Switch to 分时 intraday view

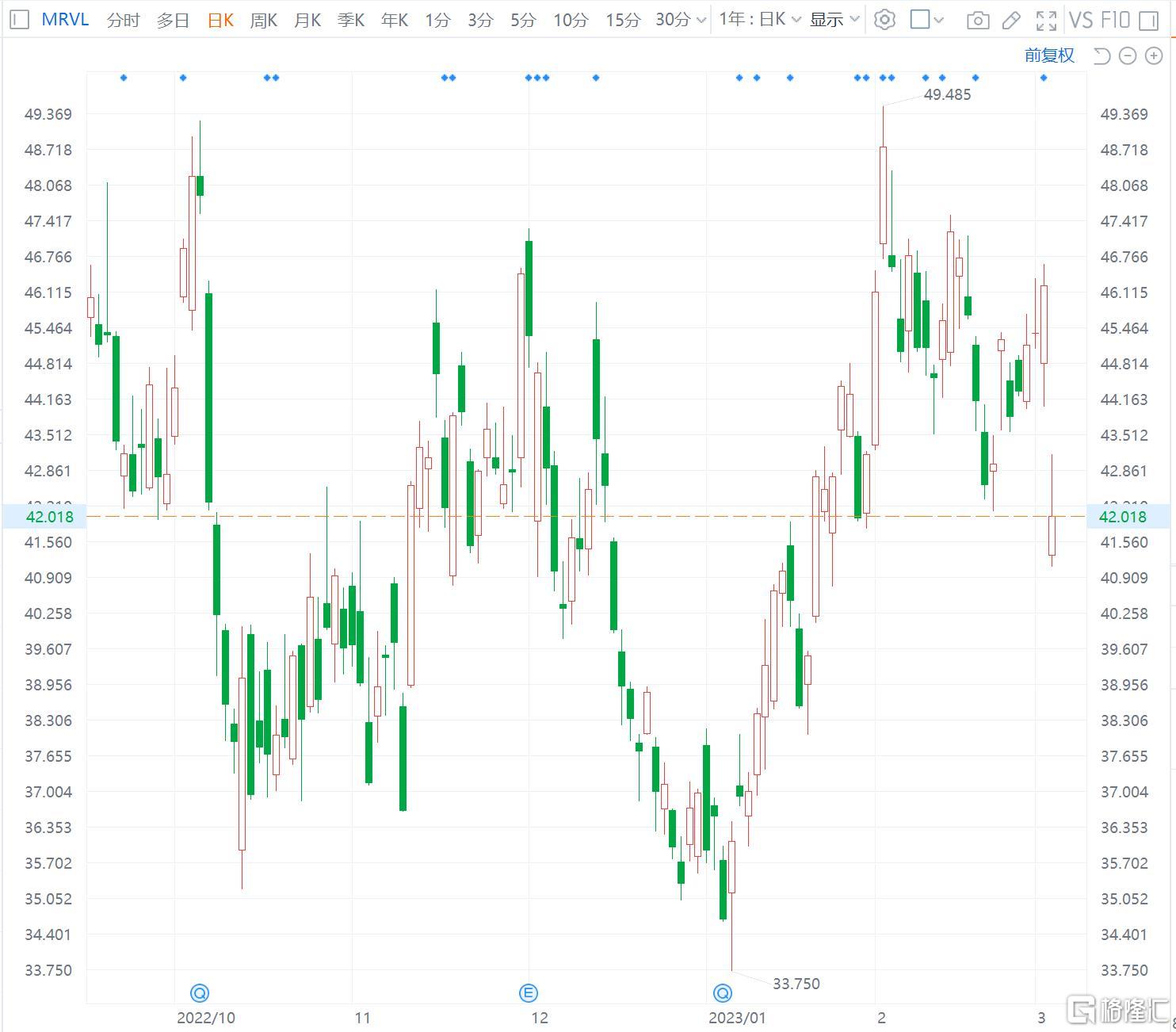(123, 20)
